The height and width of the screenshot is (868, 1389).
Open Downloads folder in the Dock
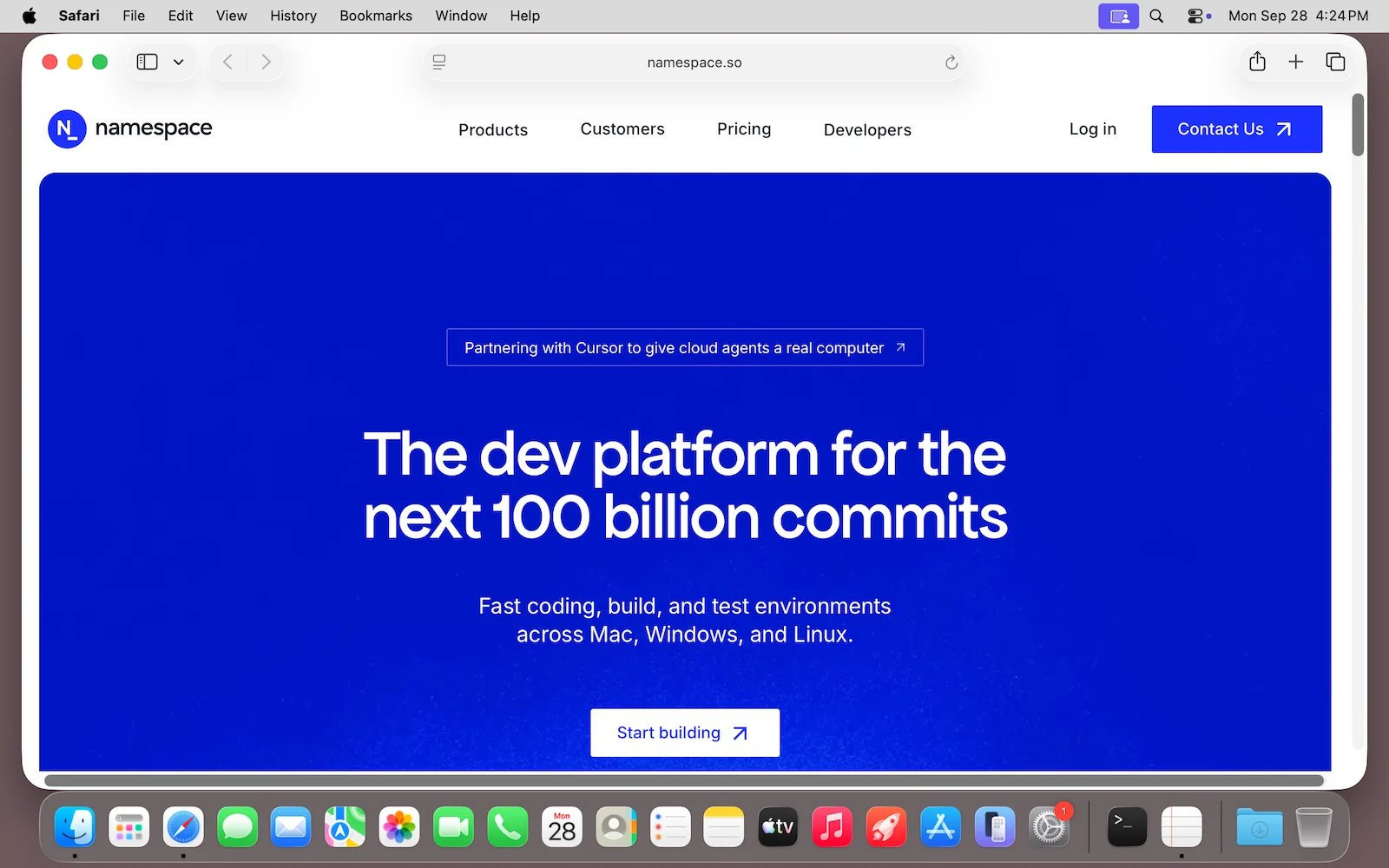coord(1260,827)
